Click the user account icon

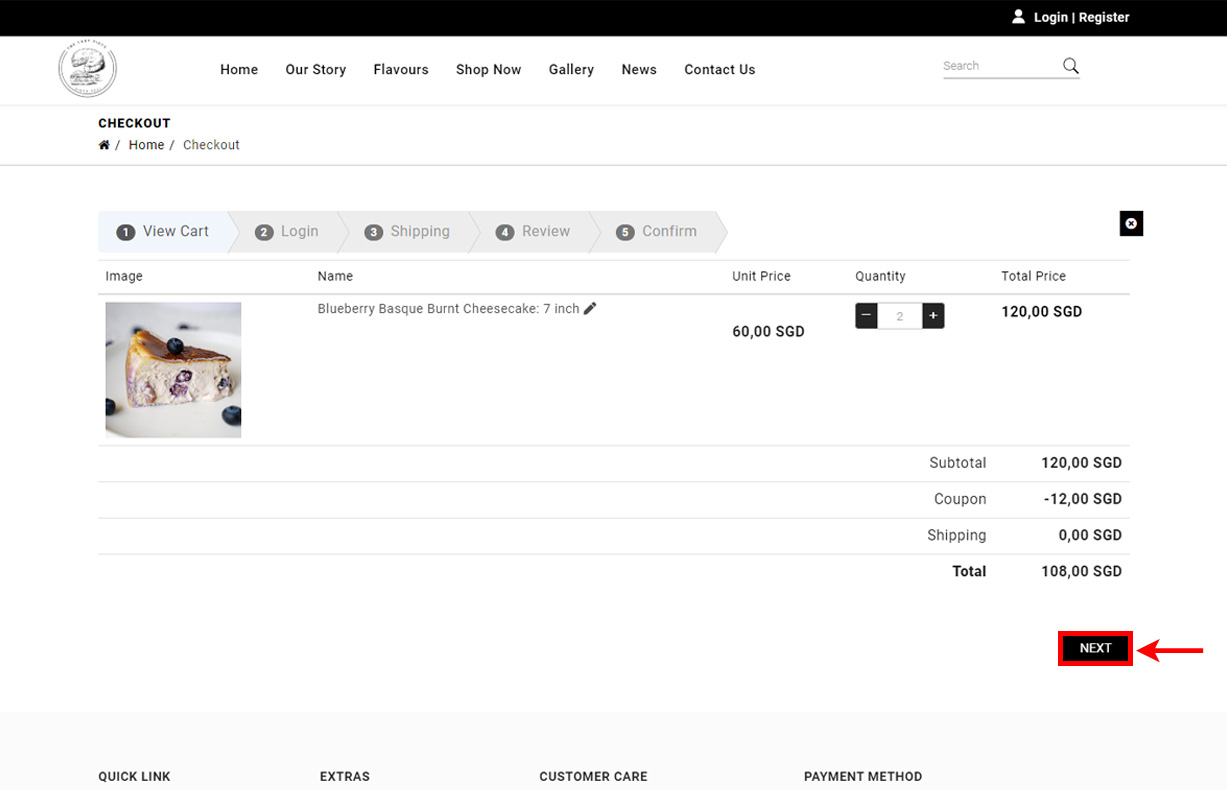[x=1018, y=17]
